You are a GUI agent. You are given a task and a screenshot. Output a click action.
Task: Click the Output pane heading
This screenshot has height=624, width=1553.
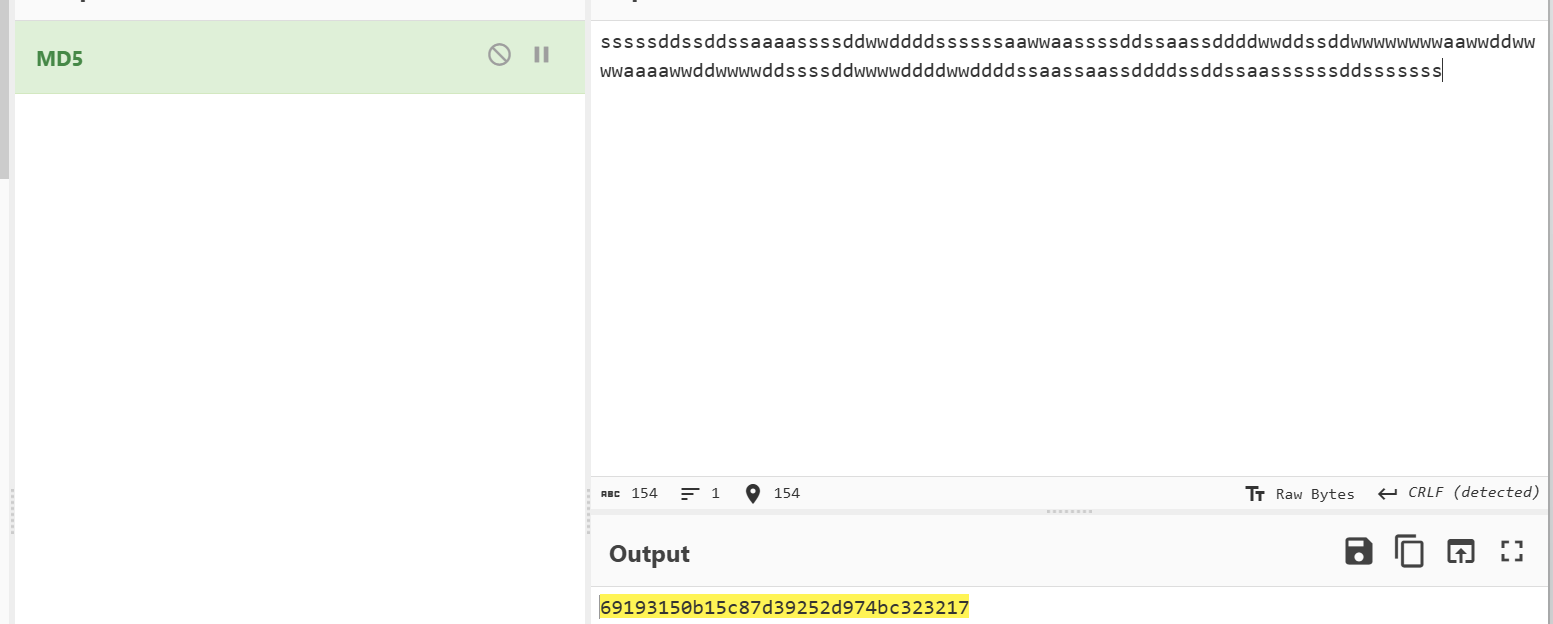pyautogui.click(x=649, y=554)
